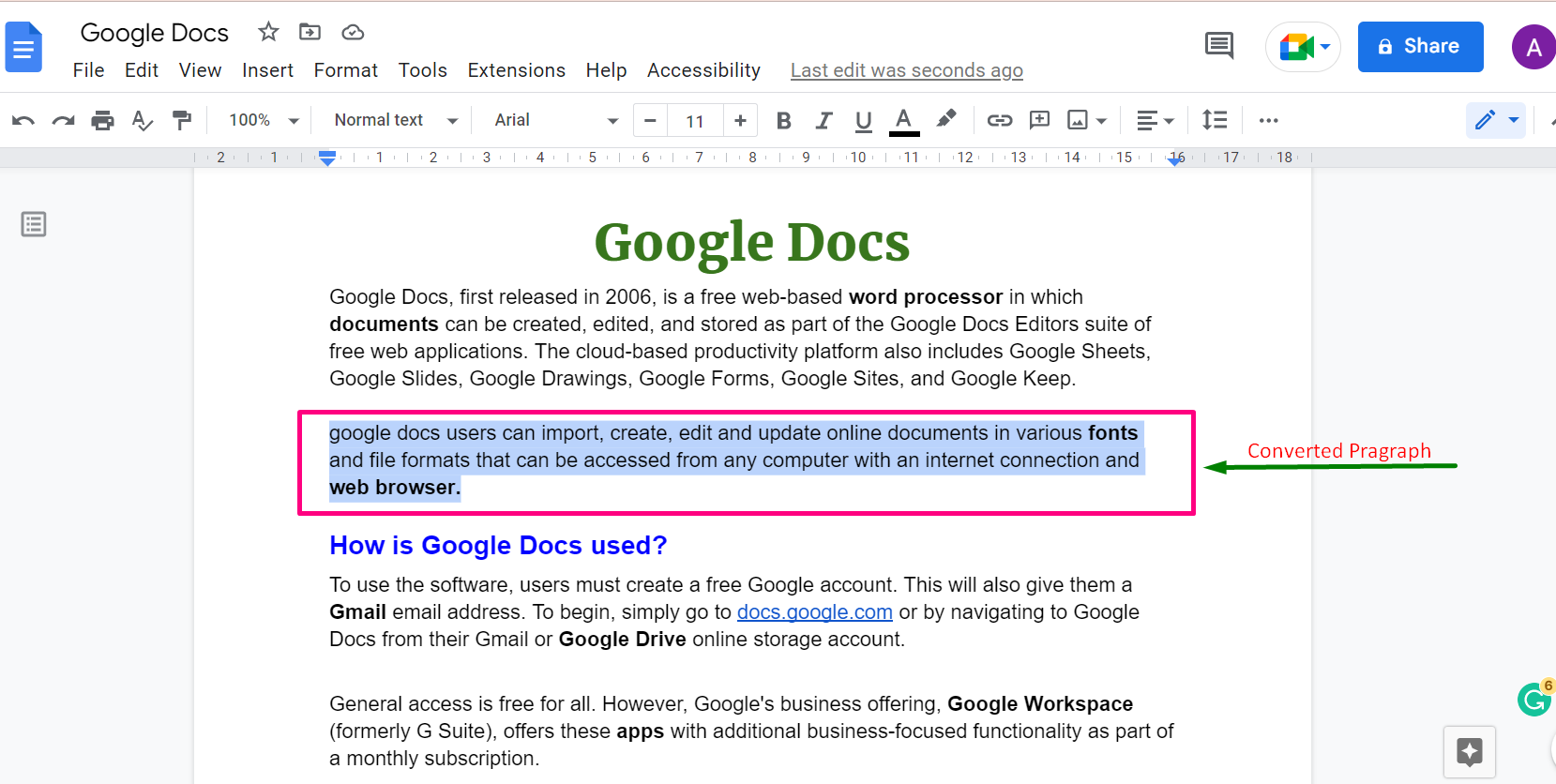Click the Google Docs home logo
Viewport: 1556px width, 784px height.
click(x=23, y=47)
